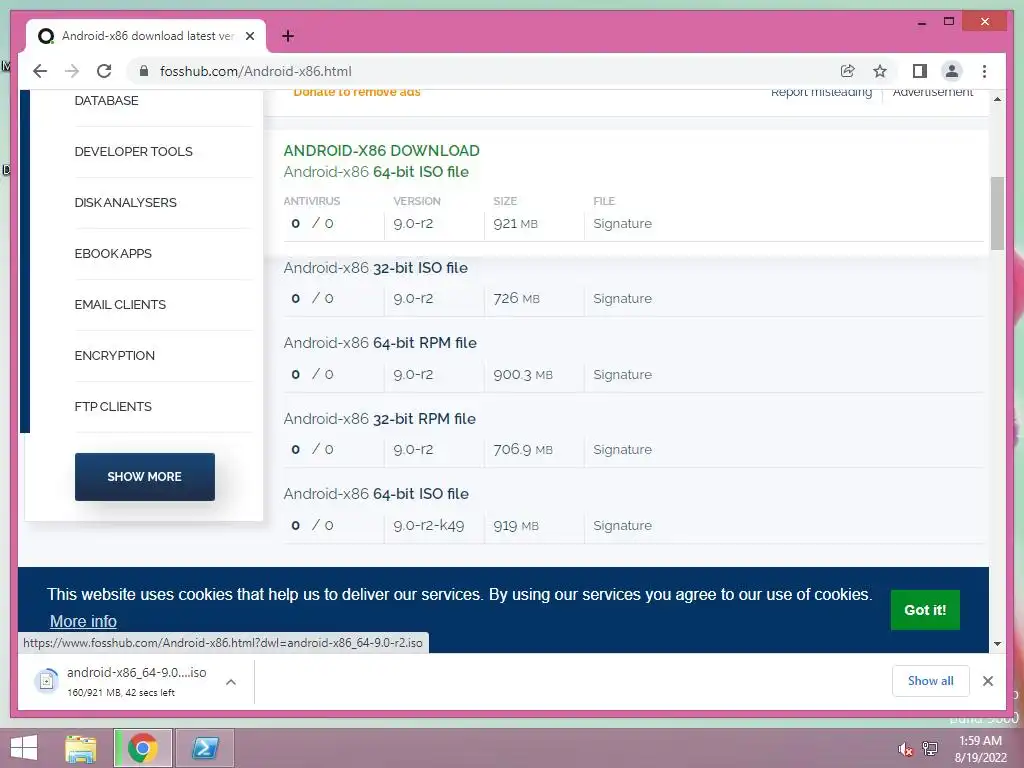Viewport: 1024px width, 768px height.
Task: Open the taskbar clock showing 1:59 AM
Action: pos(980,749)
